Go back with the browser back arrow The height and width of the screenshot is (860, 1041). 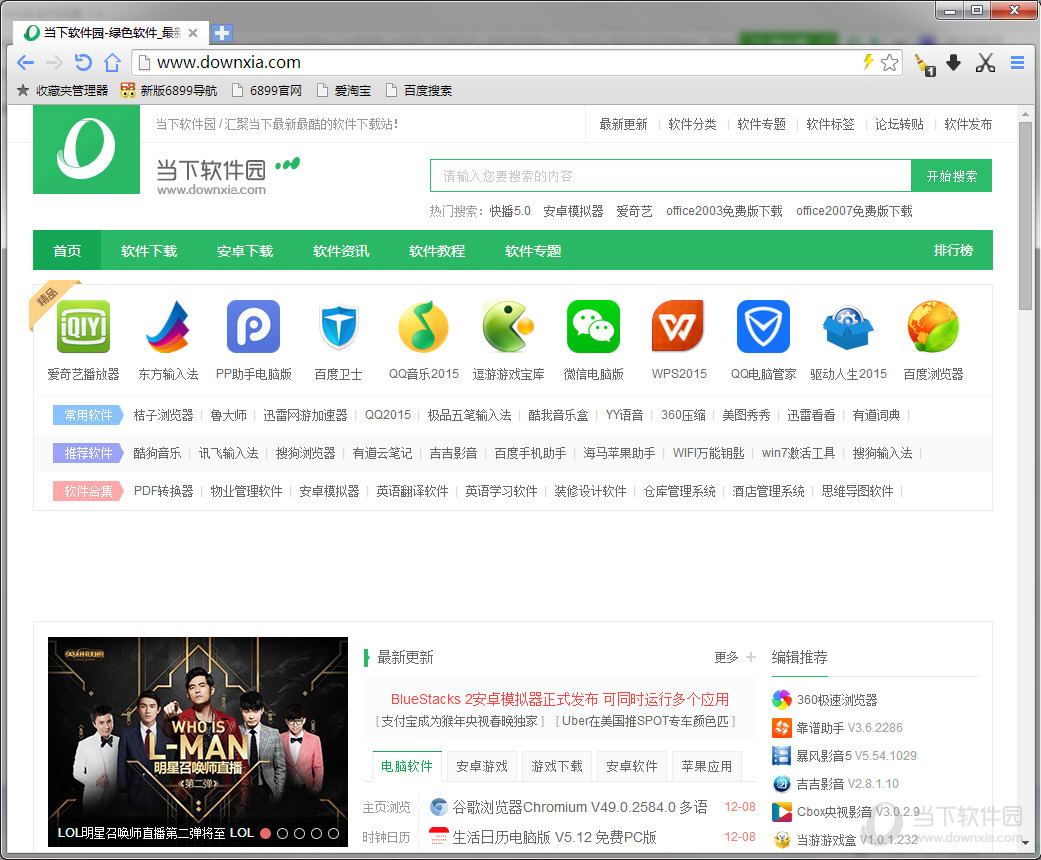(26, 62)
